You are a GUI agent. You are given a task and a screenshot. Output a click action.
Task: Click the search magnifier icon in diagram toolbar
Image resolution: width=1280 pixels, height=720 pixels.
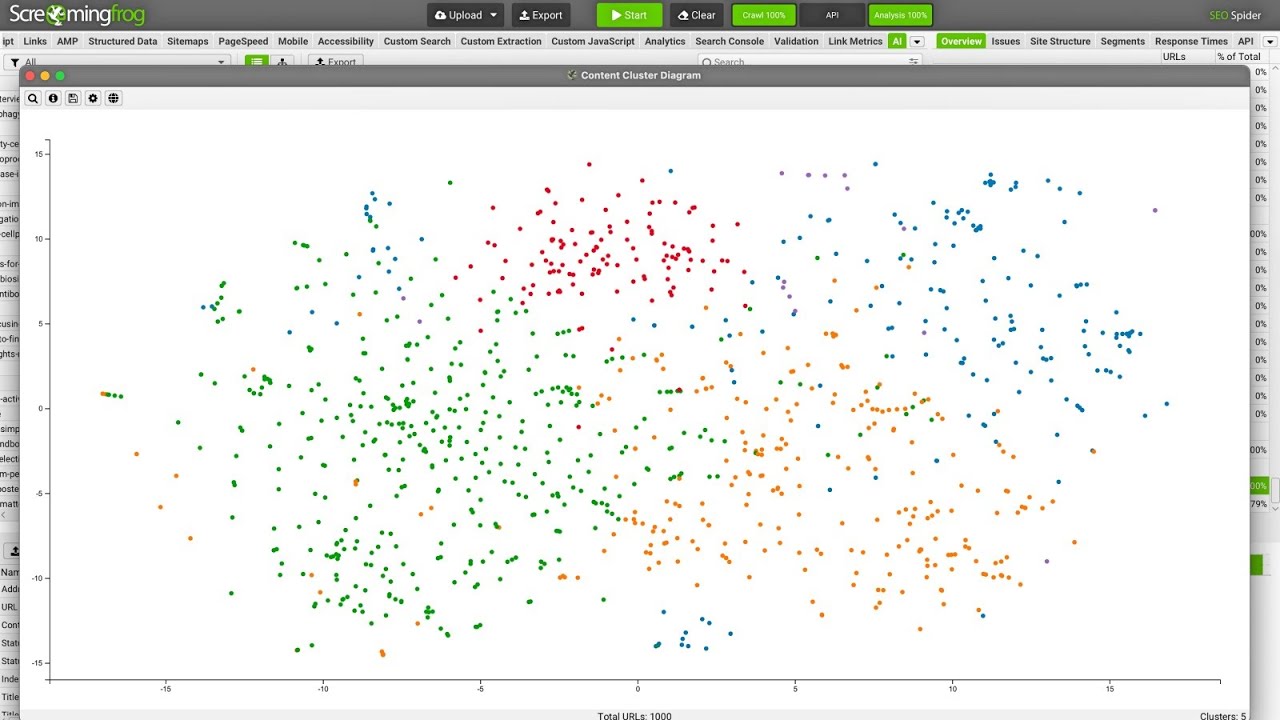tap(33, 98)
